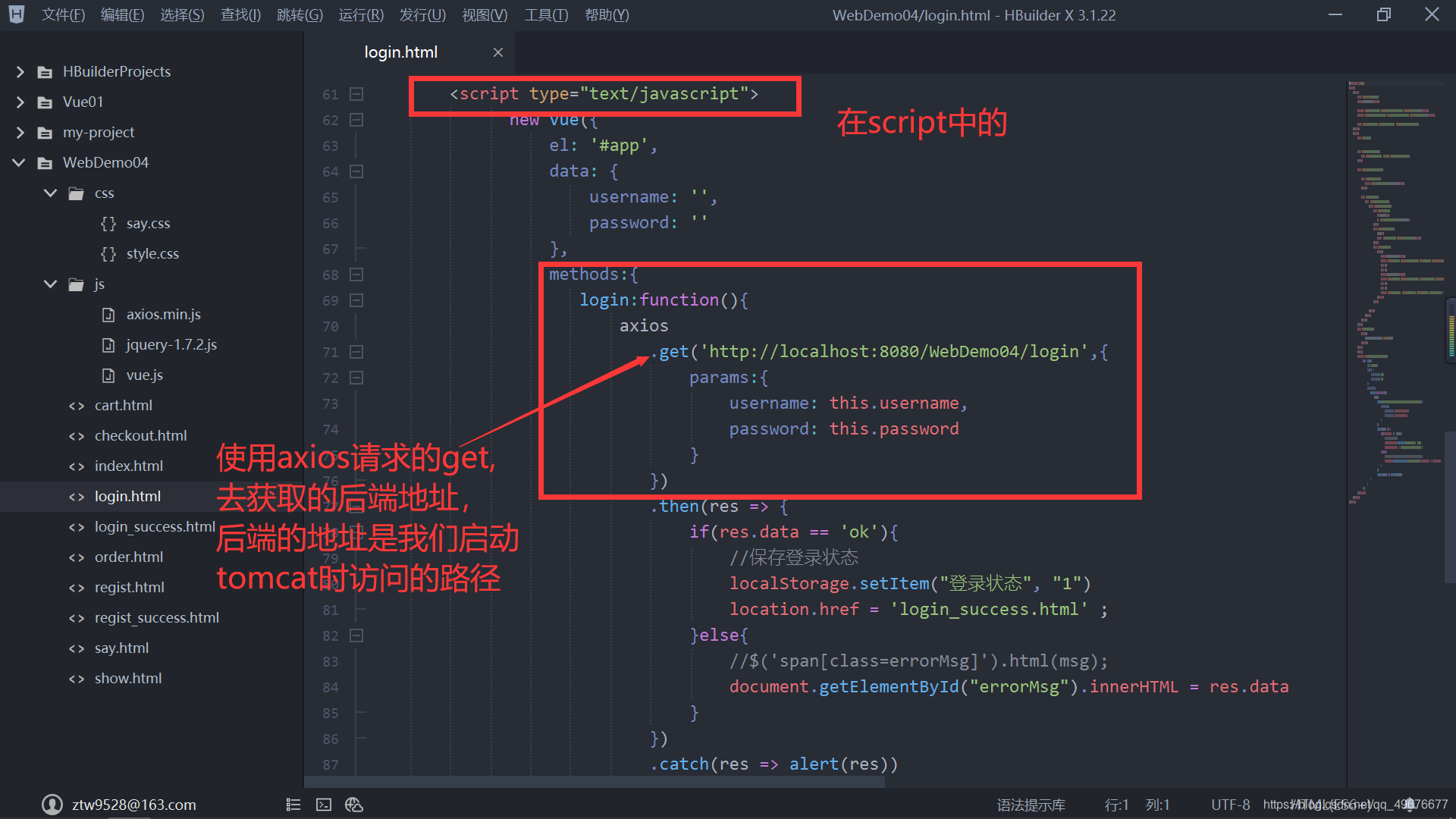Open axios.min.js file
The width and height of the screenshot is (1456, 819).
click(163, 315)
